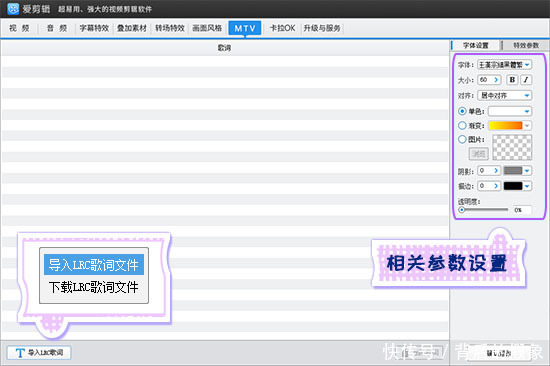This screenshot has width=550, height=366.
Task: Click the orange gradient swatch
Action: click(505, 125)
